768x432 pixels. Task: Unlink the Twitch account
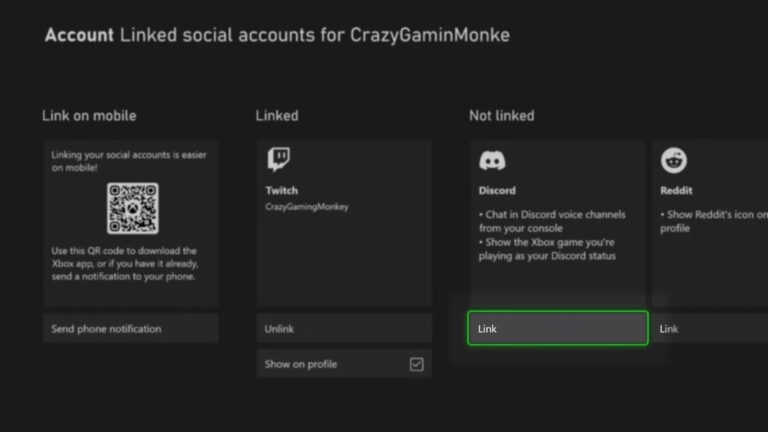344,329
